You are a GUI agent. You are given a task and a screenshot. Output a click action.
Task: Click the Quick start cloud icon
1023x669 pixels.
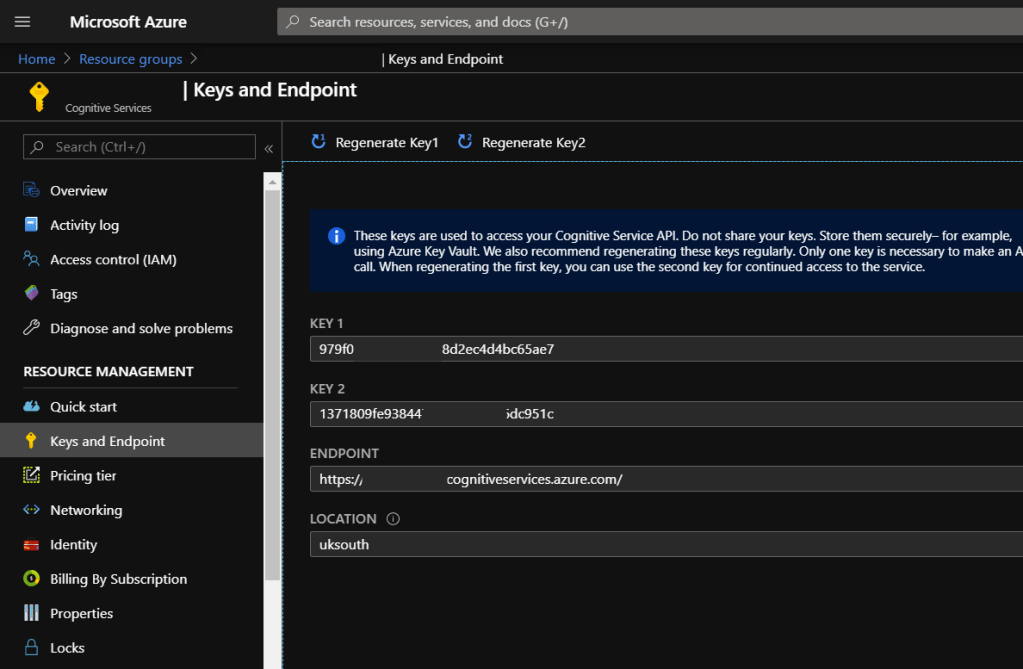point(31,407)
